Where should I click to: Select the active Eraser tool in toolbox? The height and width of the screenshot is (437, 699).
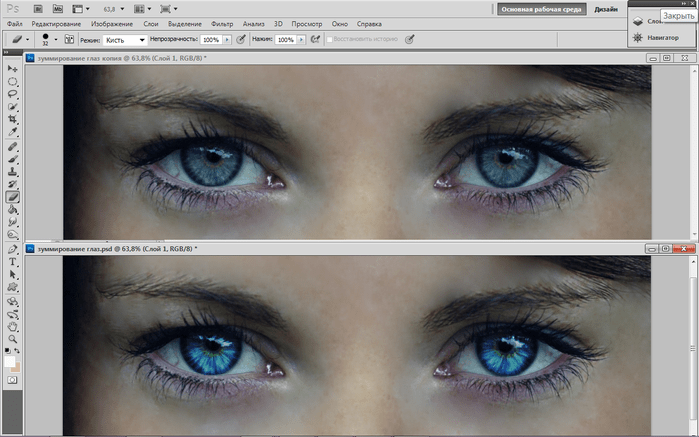12,197
